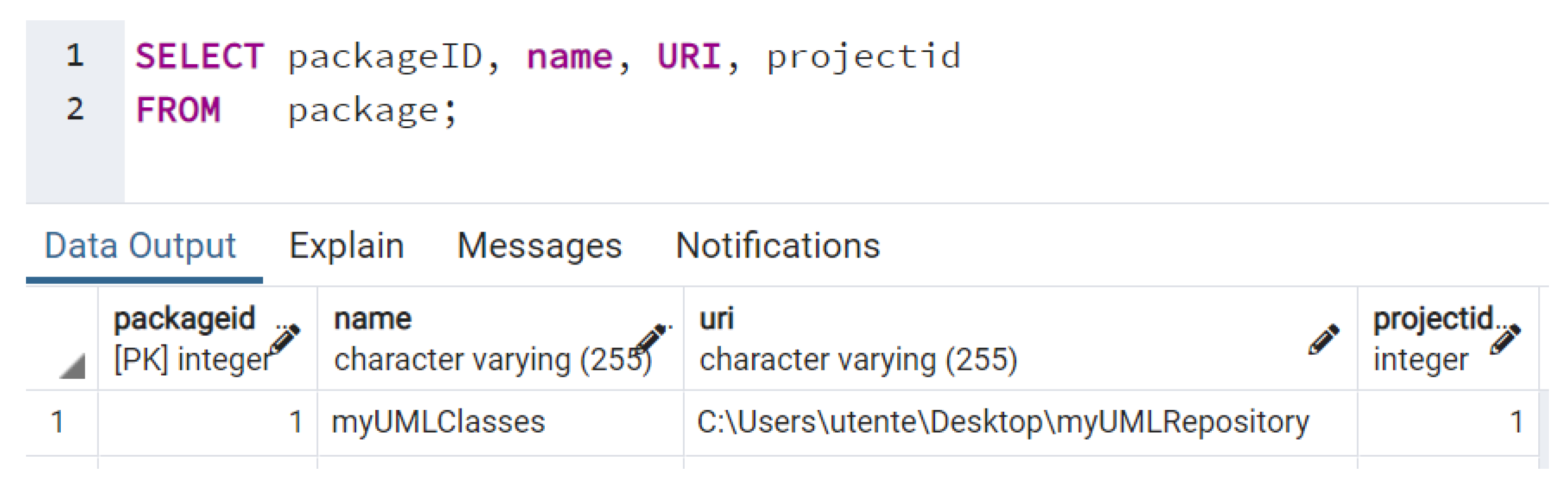Click line number 2 in editor gutter
The width and height of the screenshot is (1568, 491).
coord(75,109)
